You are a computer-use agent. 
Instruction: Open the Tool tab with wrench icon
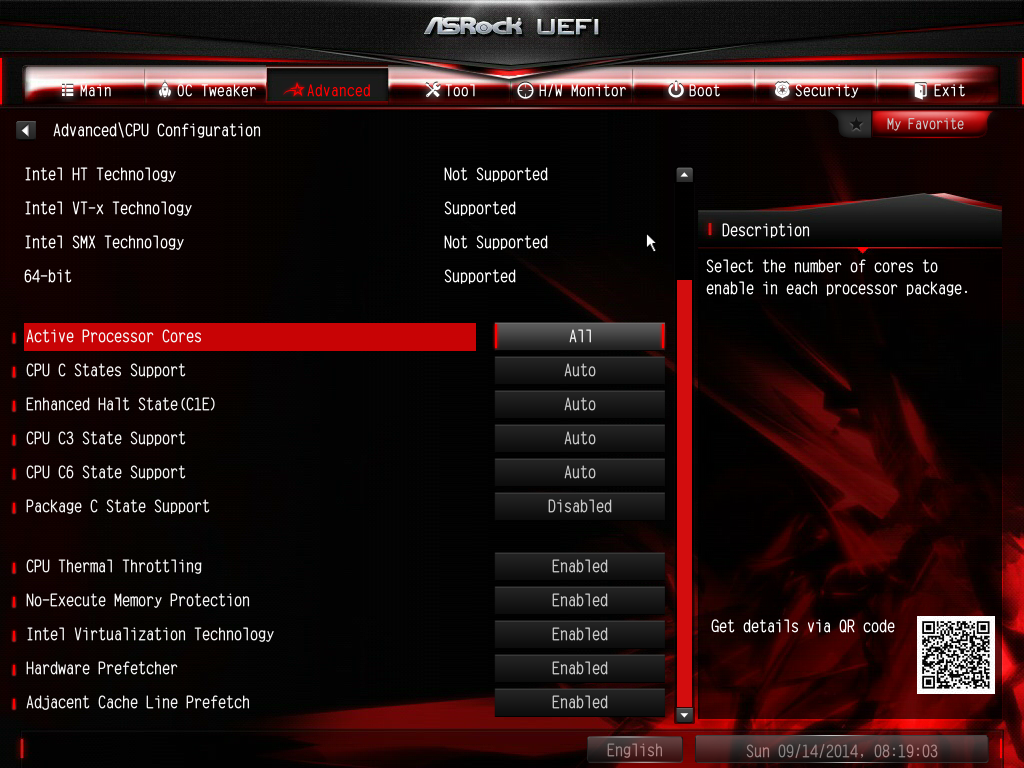450,91
